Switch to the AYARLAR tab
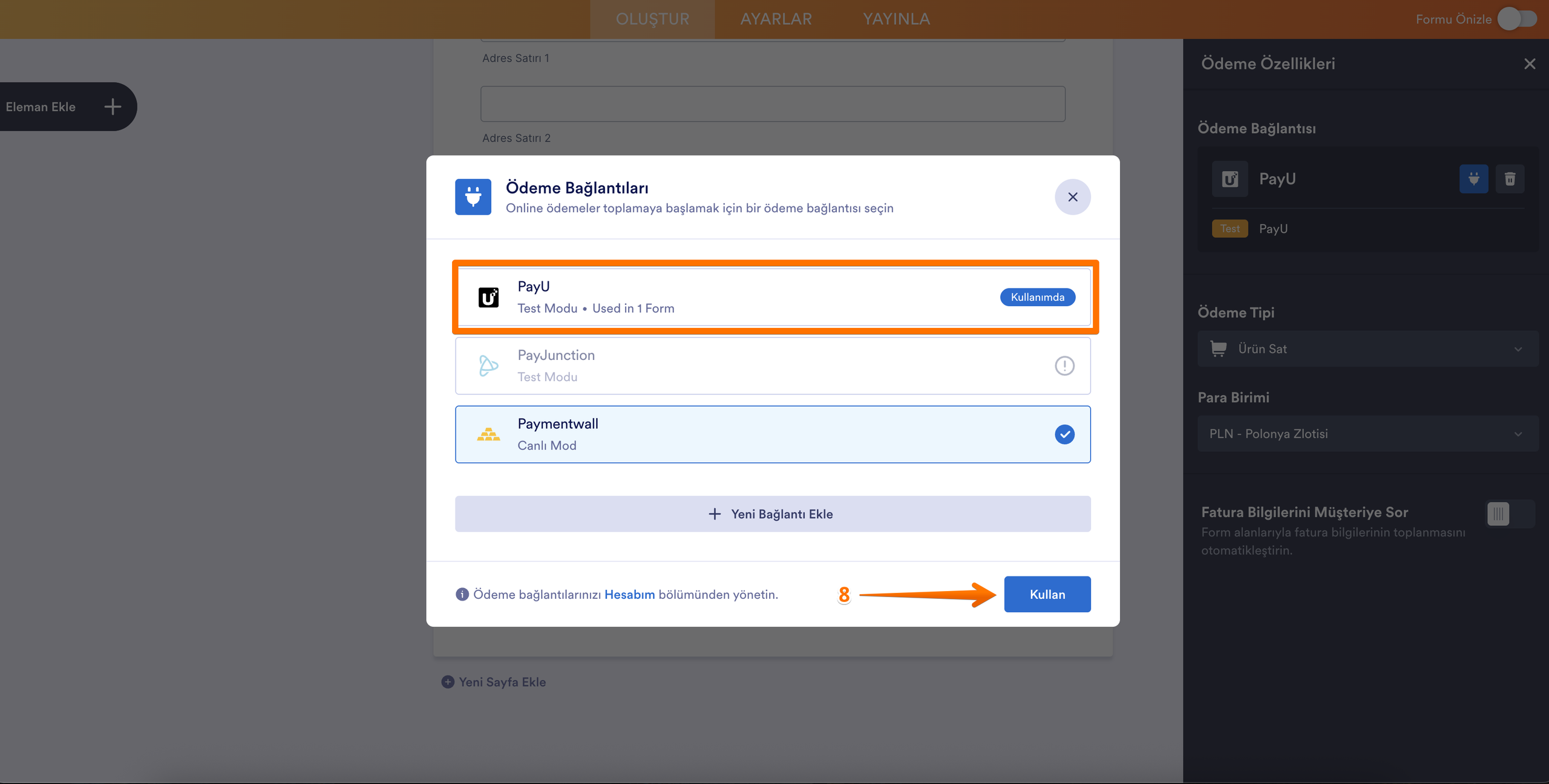The height and width of the screenshot is (784, 1549). pos(776,19)
